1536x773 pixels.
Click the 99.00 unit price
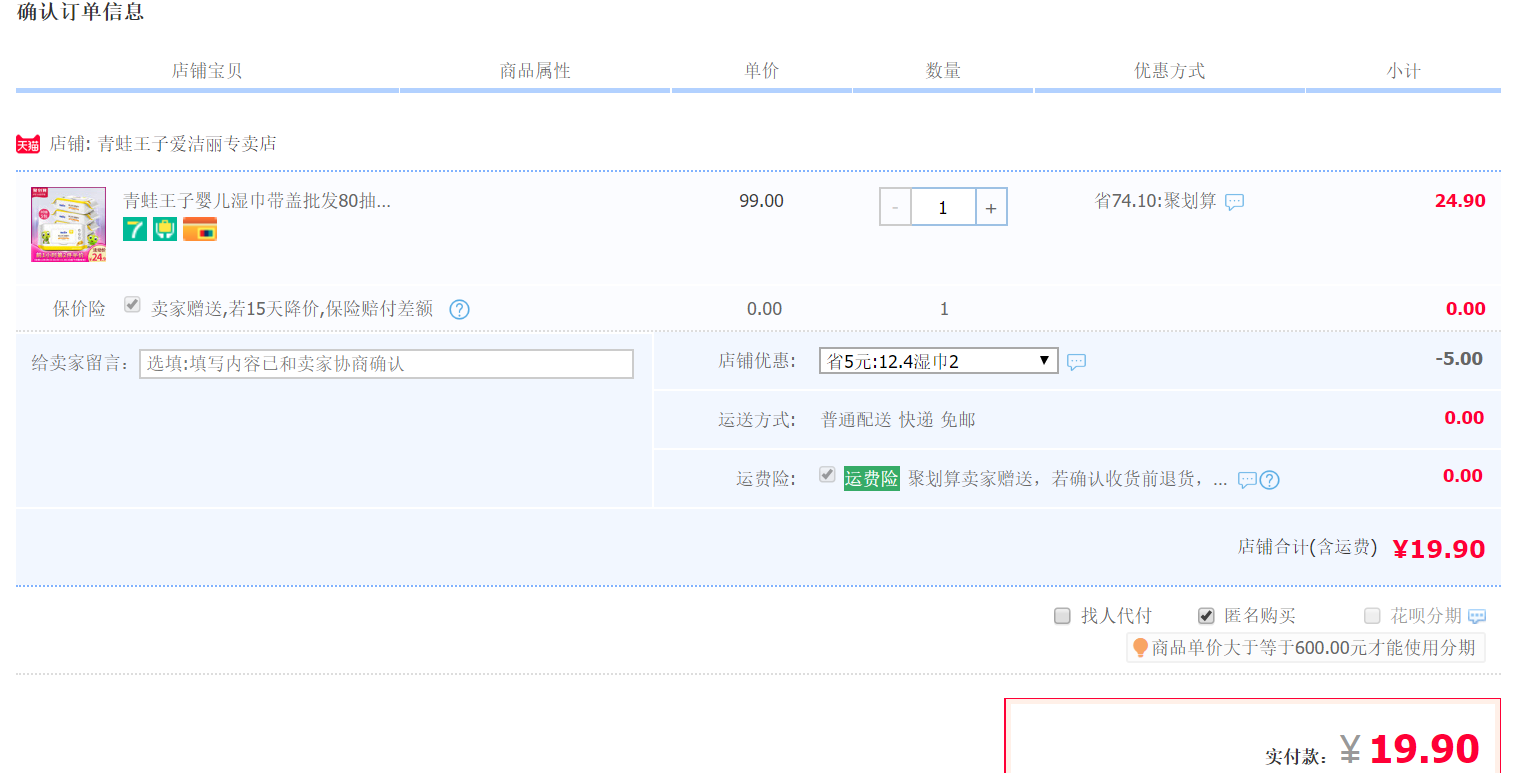pyautogui.click(x=761, y=201)
